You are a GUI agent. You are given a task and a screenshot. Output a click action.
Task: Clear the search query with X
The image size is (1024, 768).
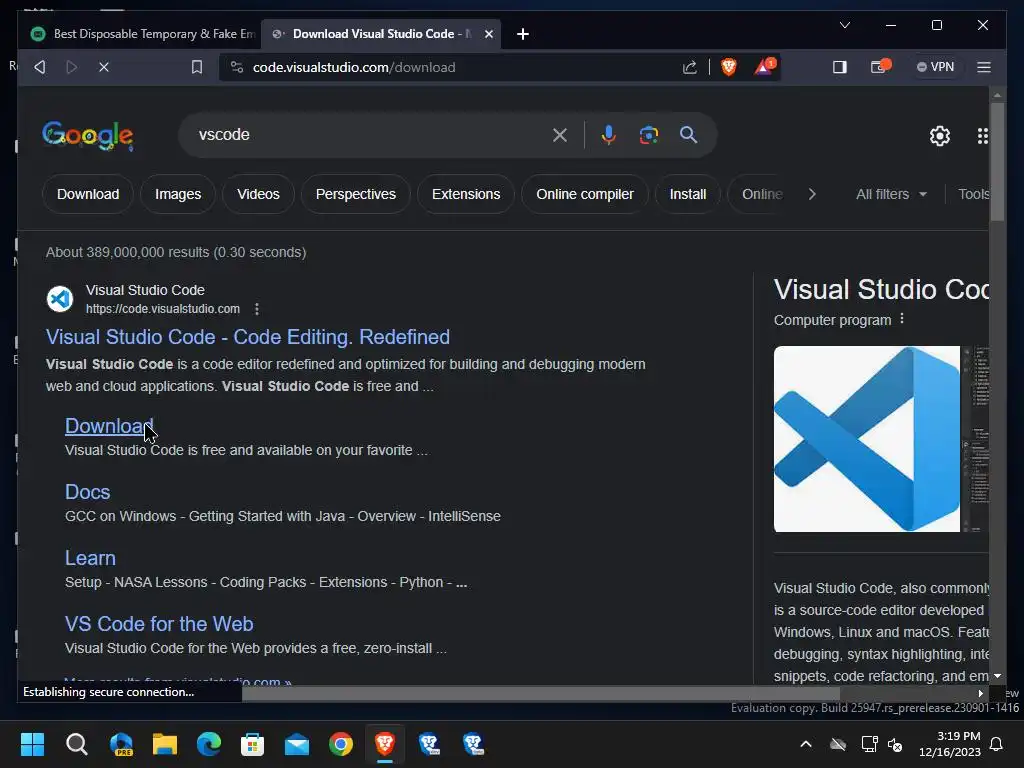[560, 135]
